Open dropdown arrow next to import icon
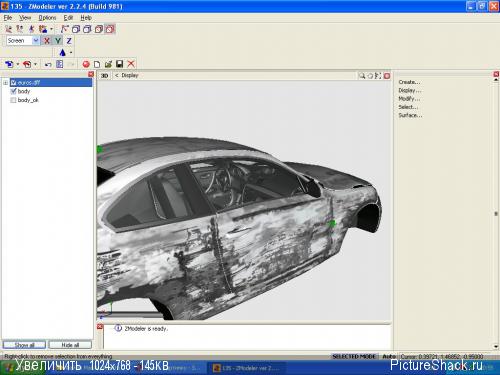500x375 pixels. point(18,64)
